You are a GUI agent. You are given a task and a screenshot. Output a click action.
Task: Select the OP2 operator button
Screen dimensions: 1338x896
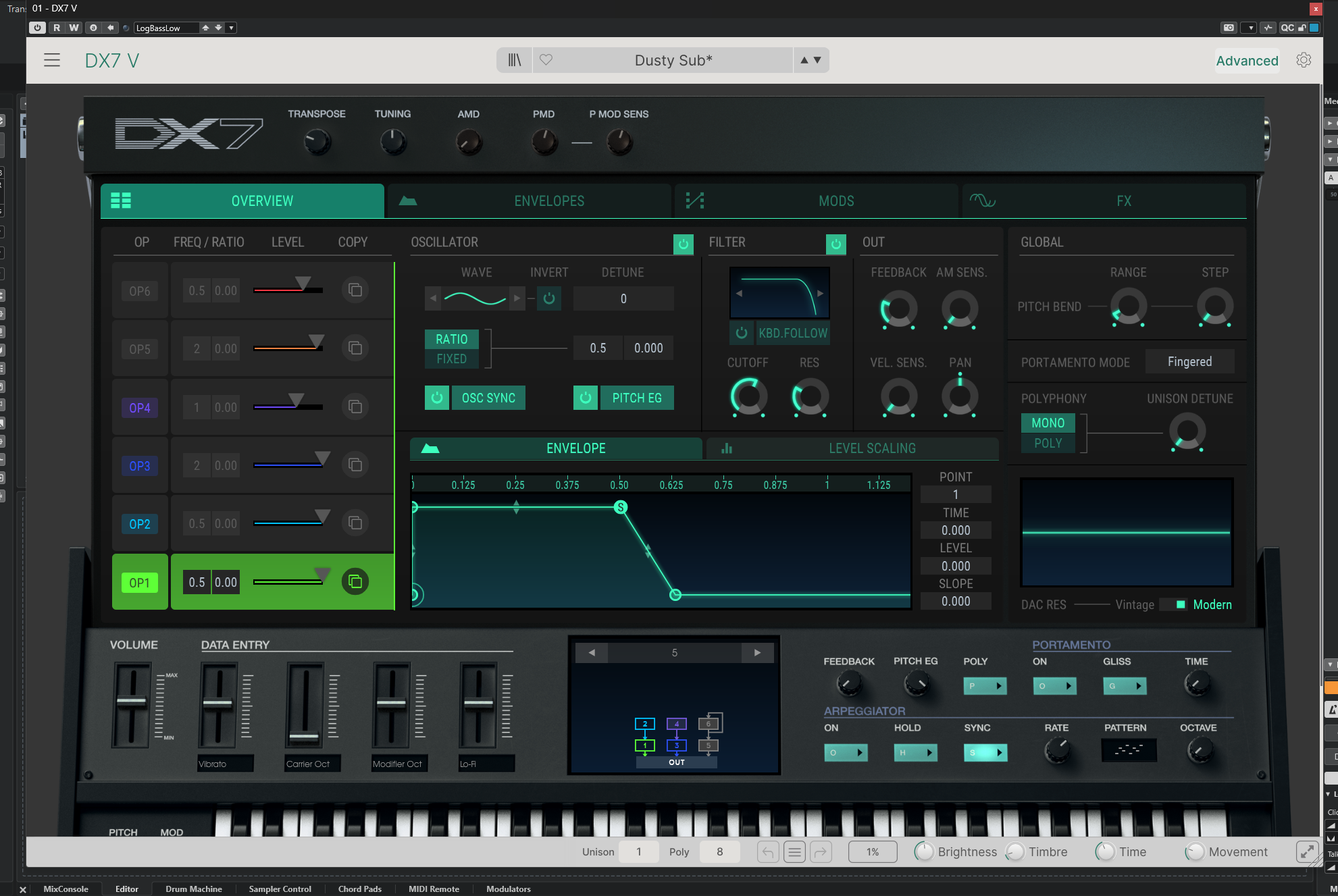[x=140, y=524]
